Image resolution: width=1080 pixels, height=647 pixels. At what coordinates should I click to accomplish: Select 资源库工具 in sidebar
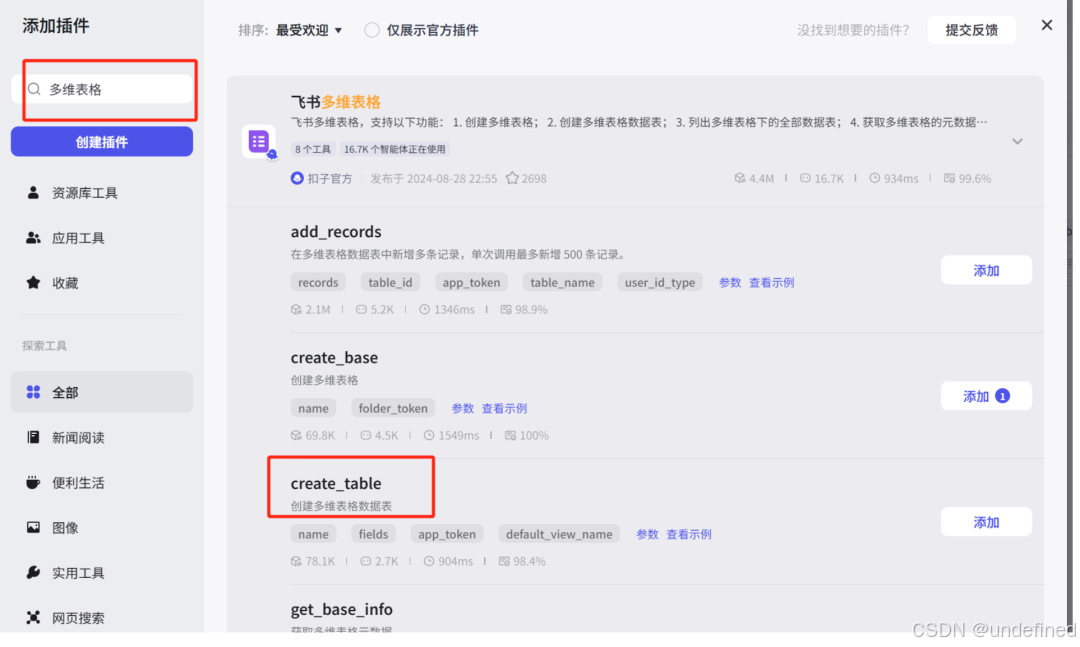(102, 192)
